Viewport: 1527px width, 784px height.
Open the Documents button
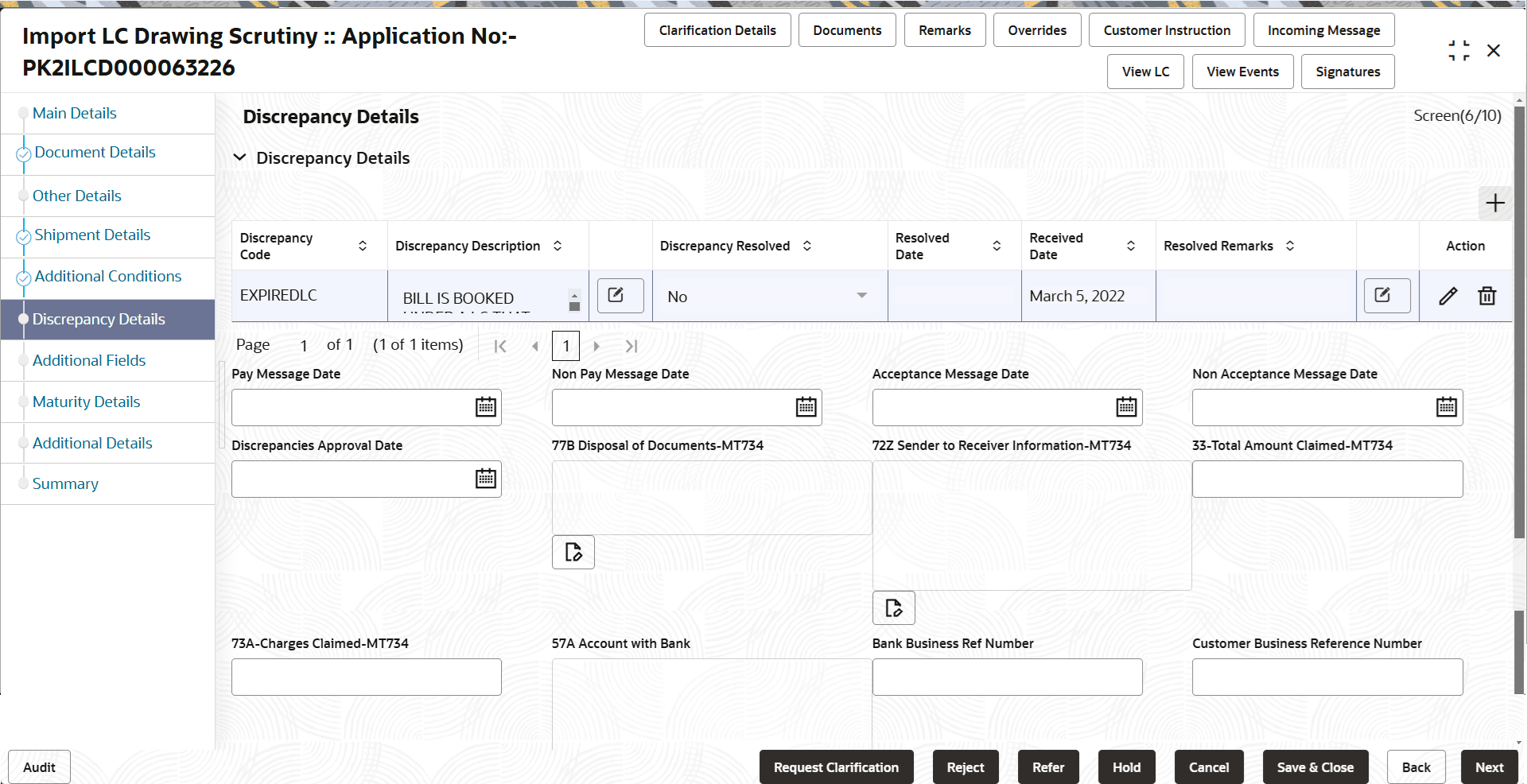(847, 30)
